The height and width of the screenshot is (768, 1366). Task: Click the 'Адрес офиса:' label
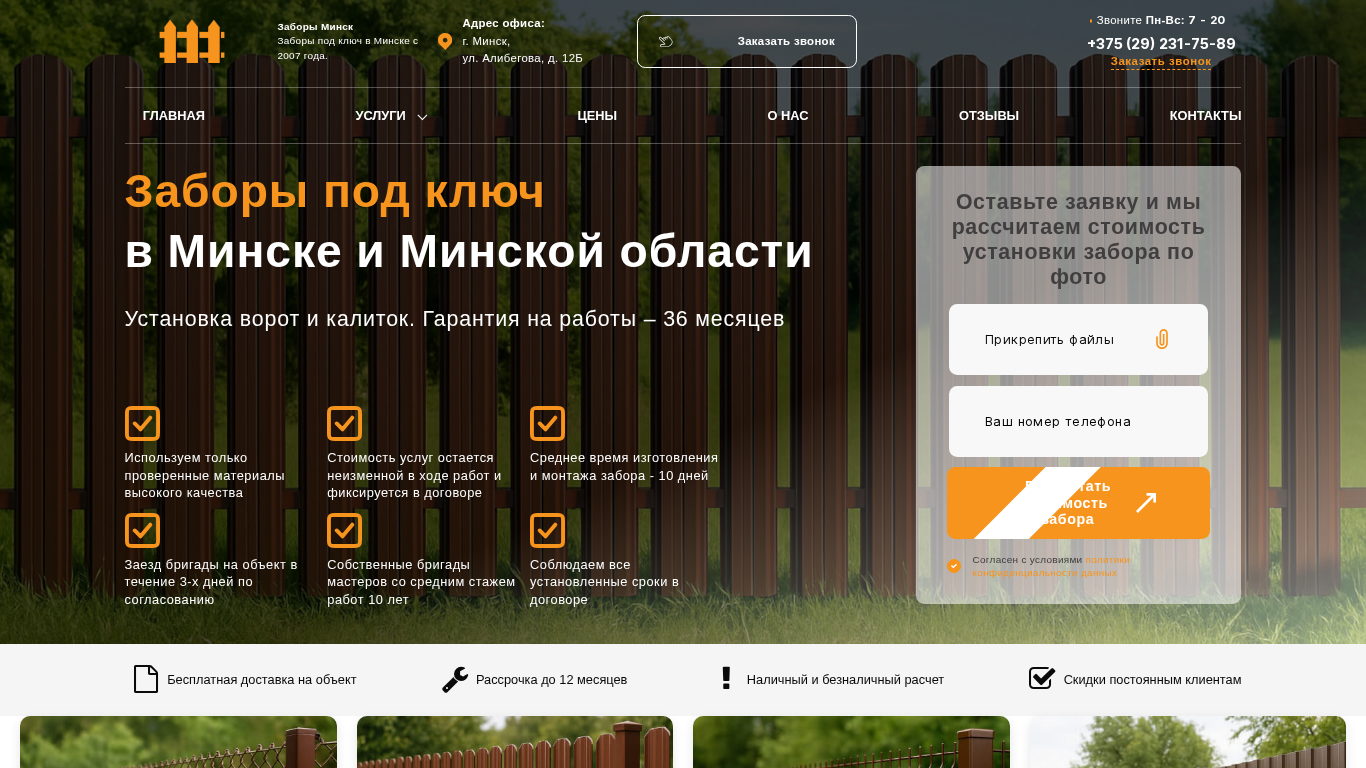503,23
